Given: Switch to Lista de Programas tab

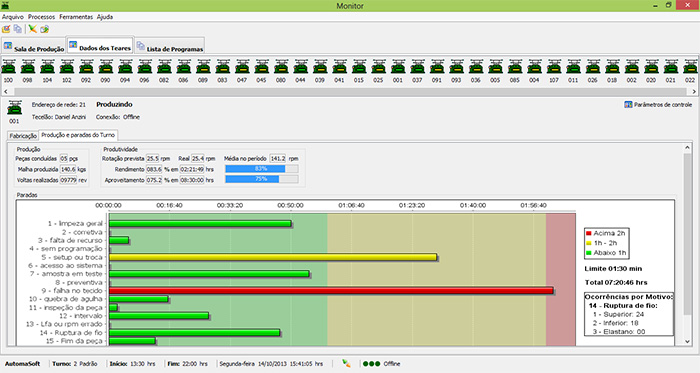Looking at the screenshot, I should point(170,47).
